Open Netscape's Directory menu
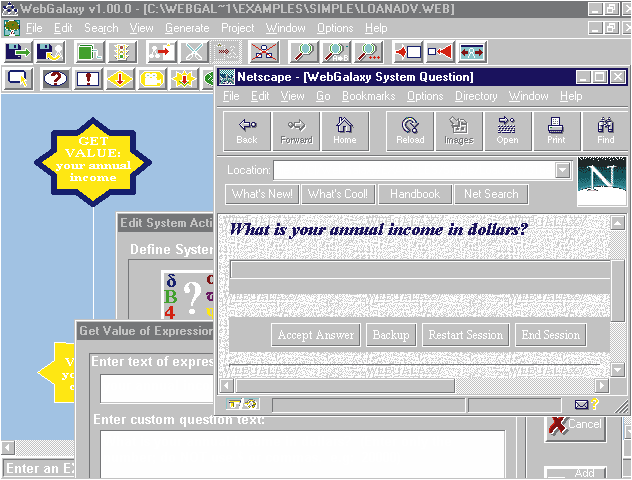 (x=476, y=96)
